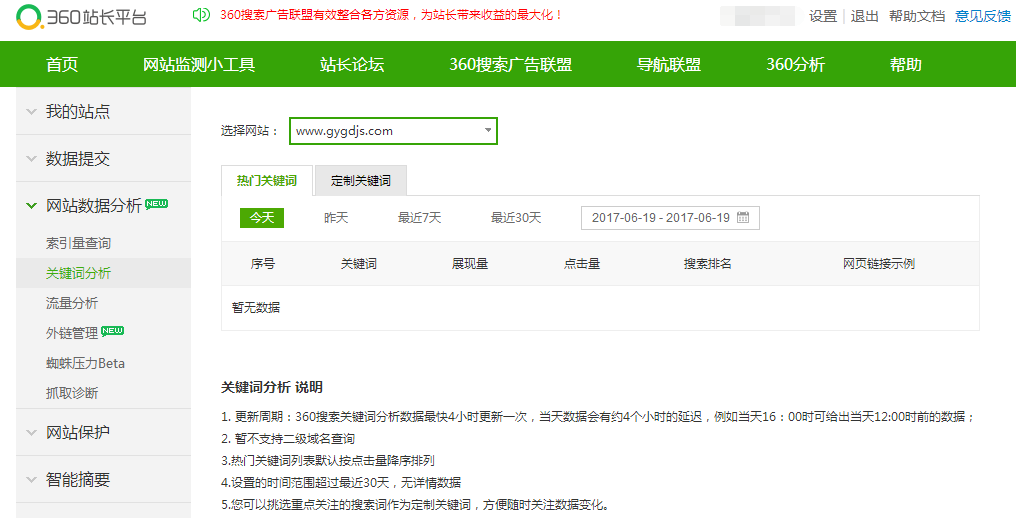Viewport: 1016px width, 518px height.
Task: Expand the 数据提交 sidebar section
Action: (78, 159)
